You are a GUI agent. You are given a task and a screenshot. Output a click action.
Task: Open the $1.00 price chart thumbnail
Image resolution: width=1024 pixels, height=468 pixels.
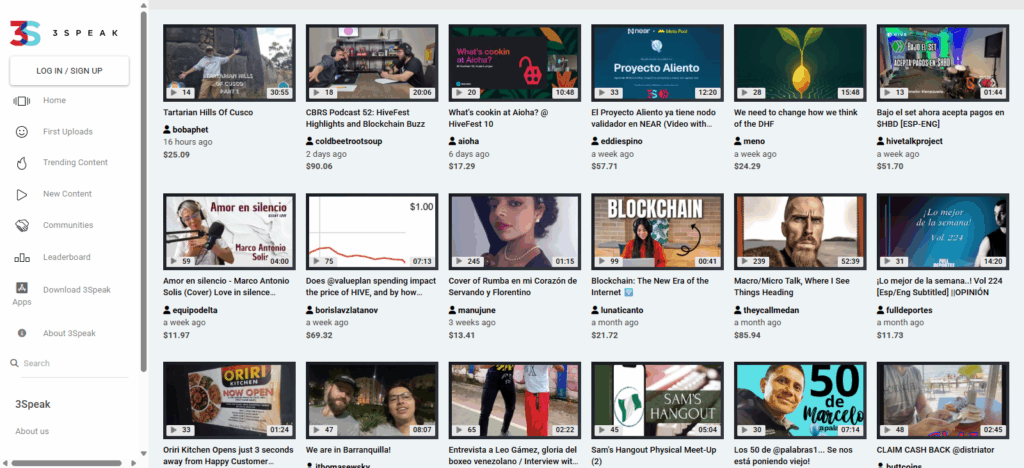pyautogui.click(x=372, y=232)
